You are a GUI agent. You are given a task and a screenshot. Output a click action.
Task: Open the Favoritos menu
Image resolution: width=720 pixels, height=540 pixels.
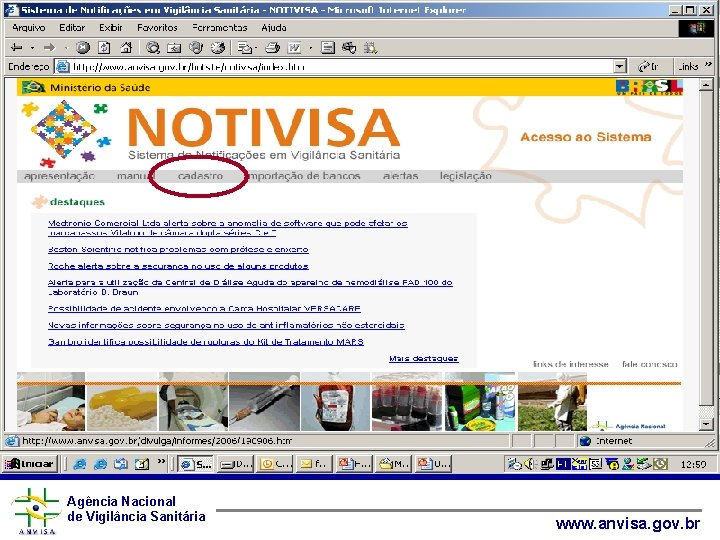click(x=157, y=28)
